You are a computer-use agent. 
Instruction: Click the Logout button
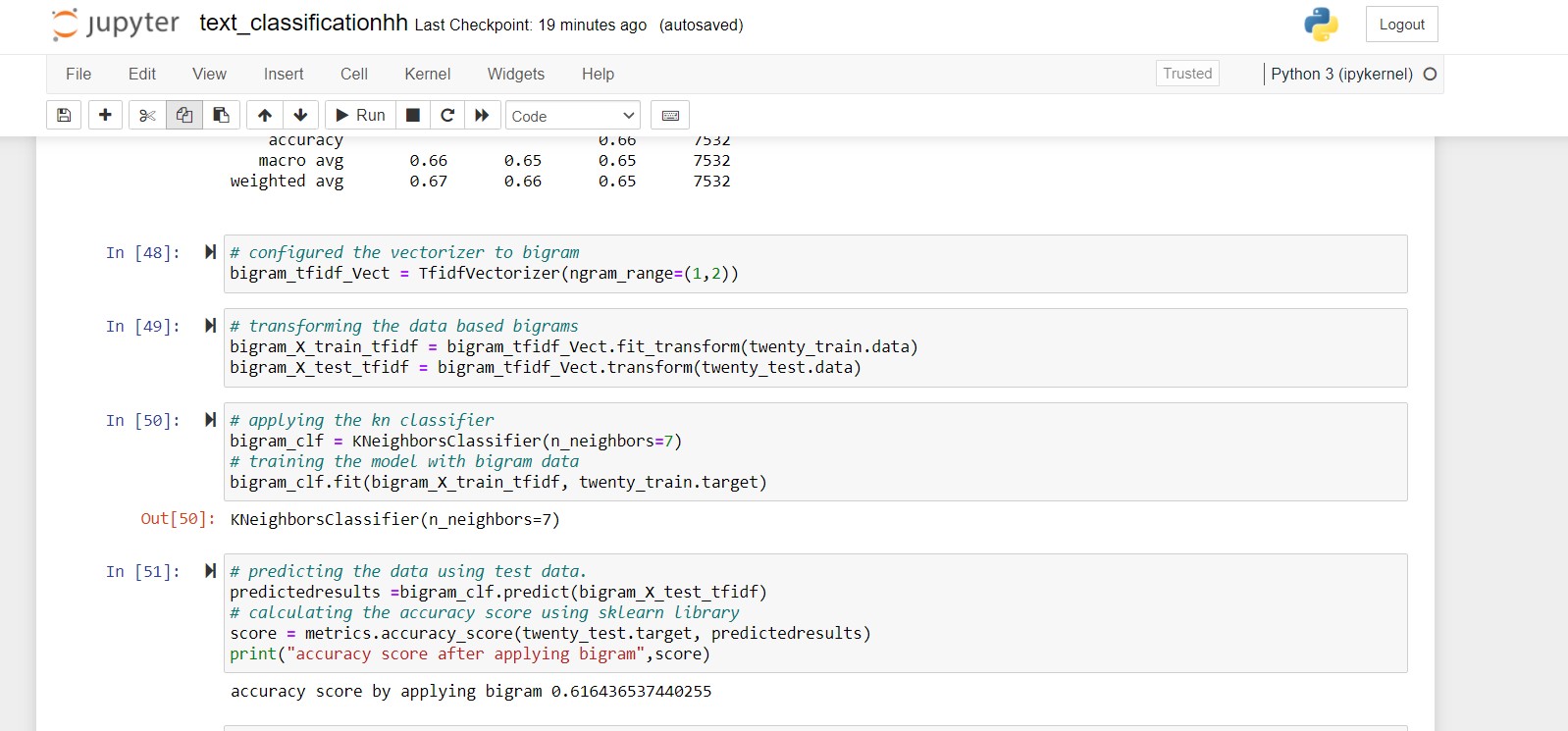(x=1401, y=25)
